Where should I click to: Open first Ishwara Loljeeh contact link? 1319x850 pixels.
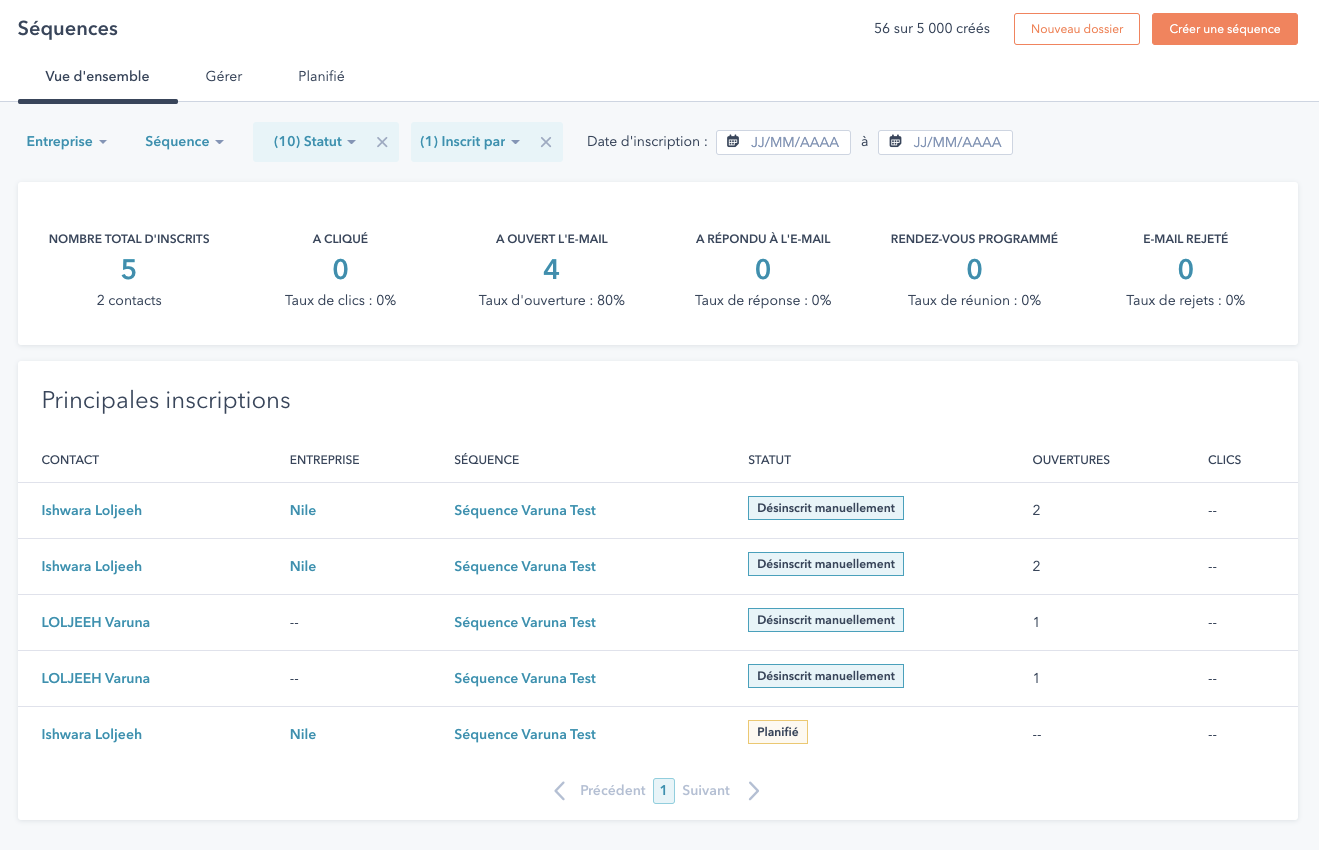92,510
